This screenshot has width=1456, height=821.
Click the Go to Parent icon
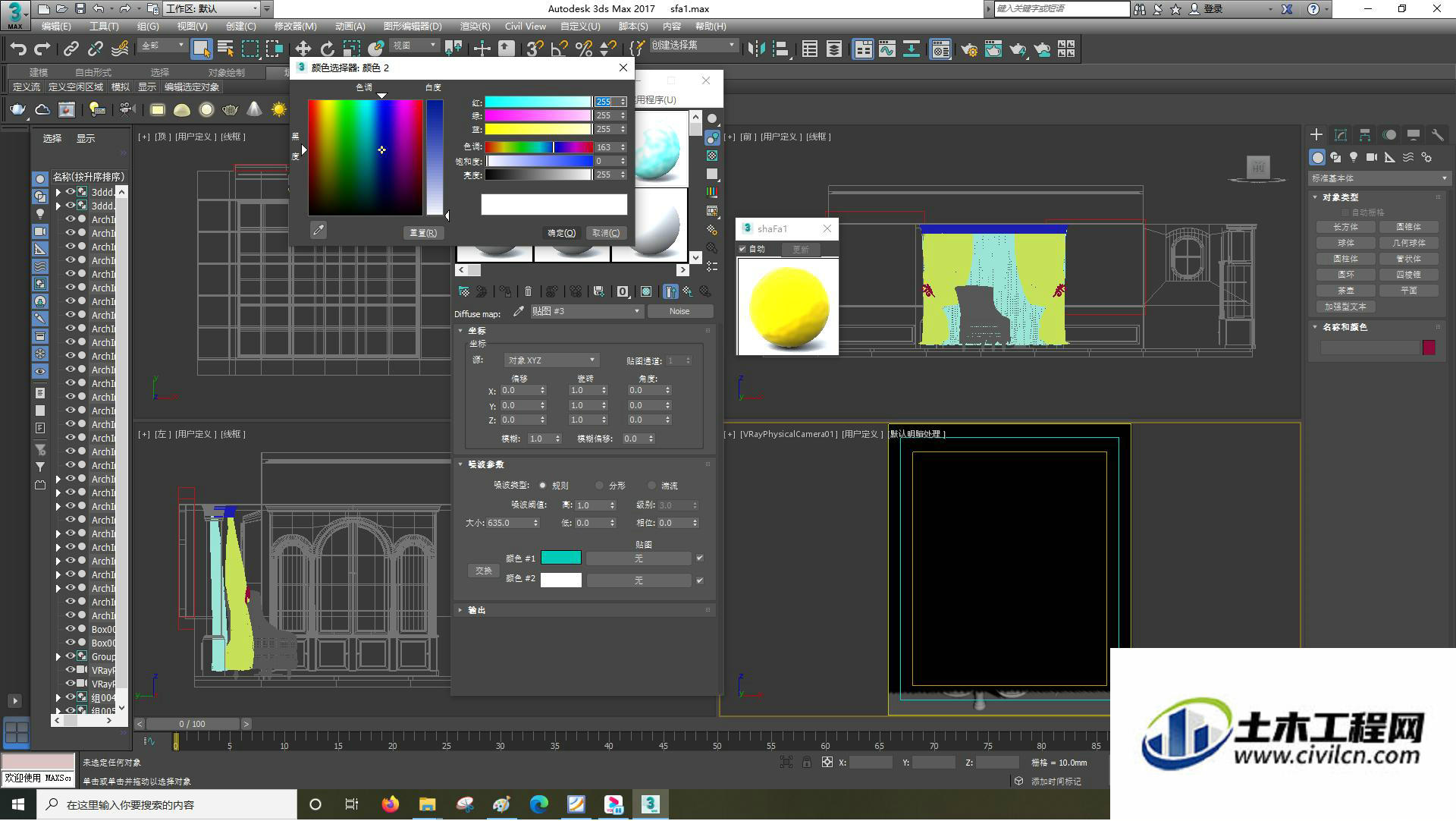pos(687,291)
